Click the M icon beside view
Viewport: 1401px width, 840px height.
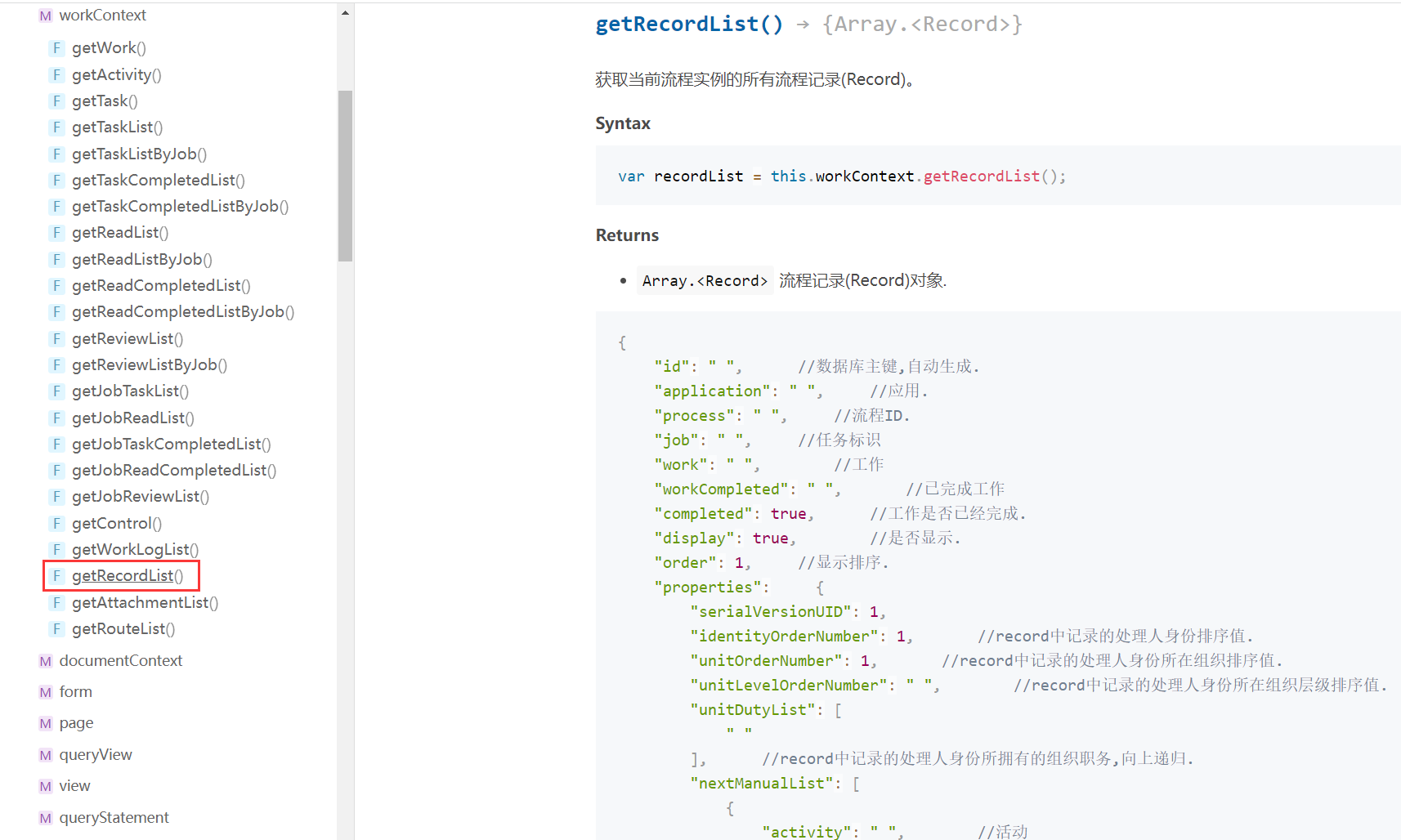coord(46,786)
